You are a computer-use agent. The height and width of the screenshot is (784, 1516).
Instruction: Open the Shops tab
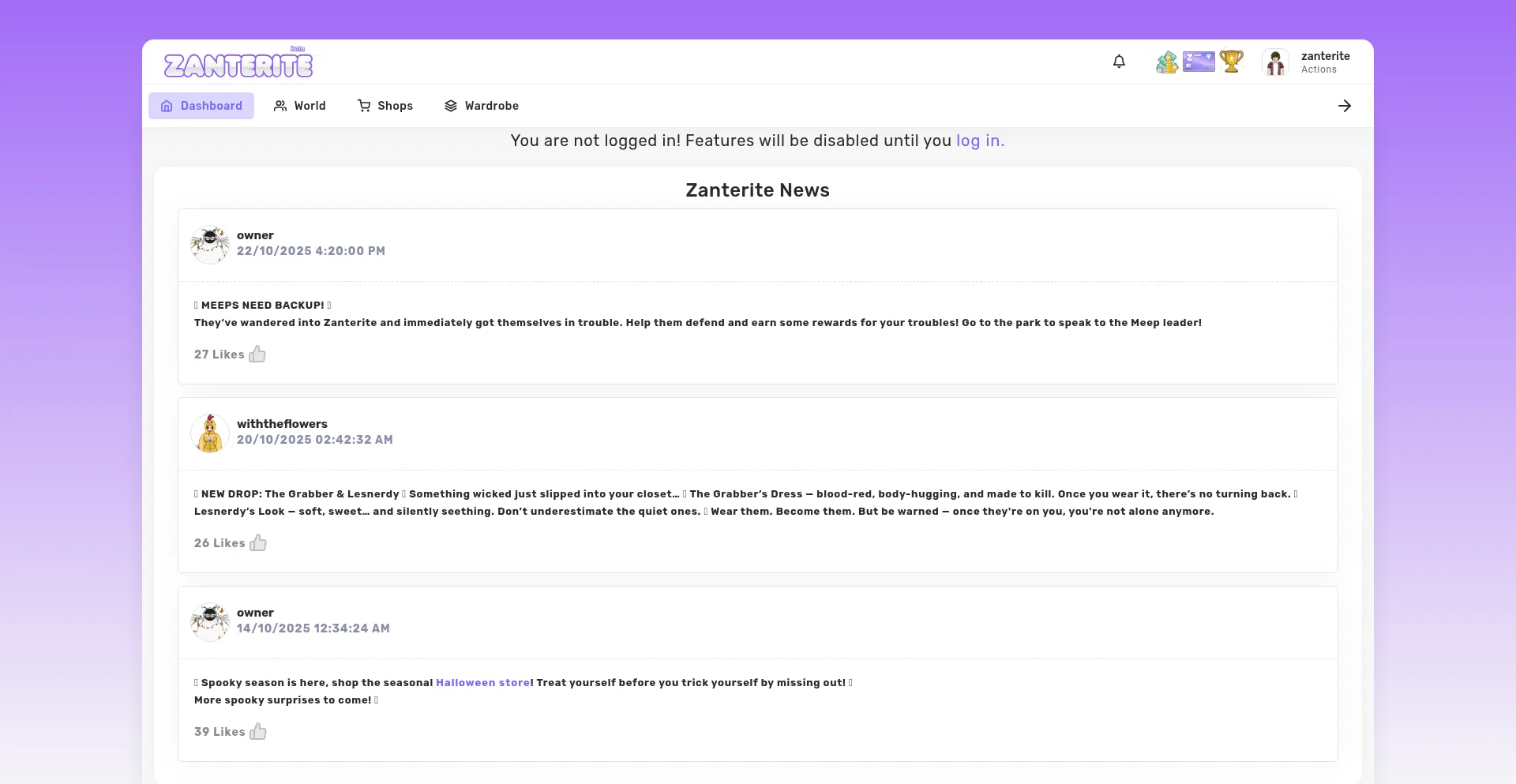tap(385, 106)
